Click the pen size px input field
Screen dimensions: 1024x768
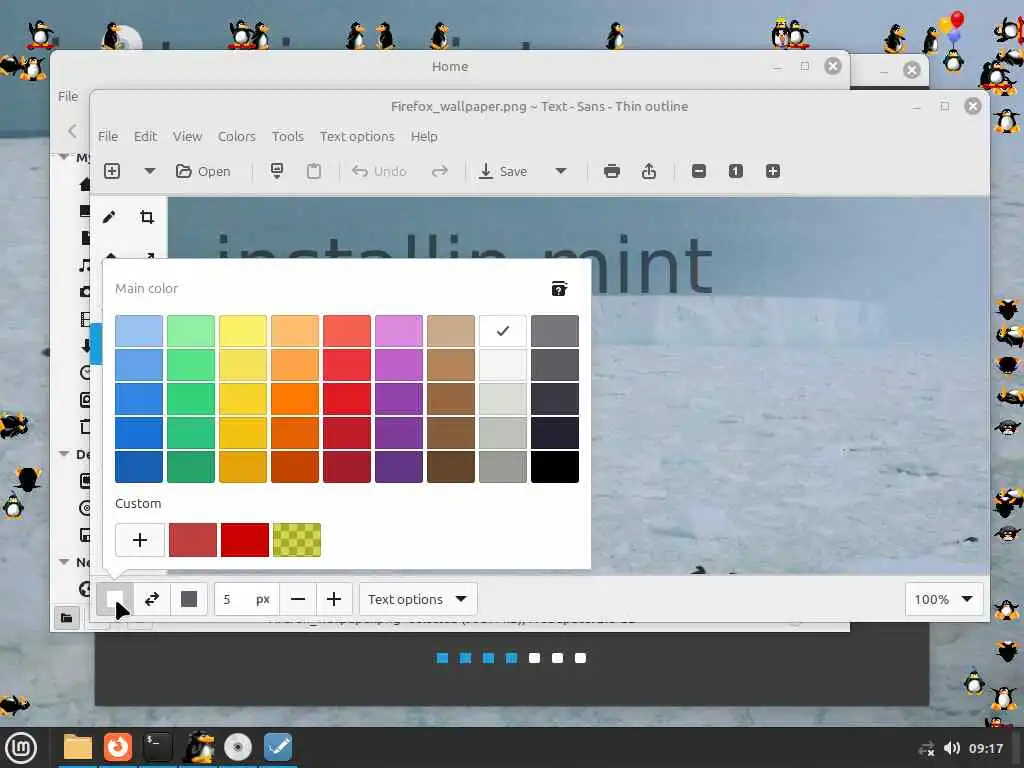tap(246, 599)
